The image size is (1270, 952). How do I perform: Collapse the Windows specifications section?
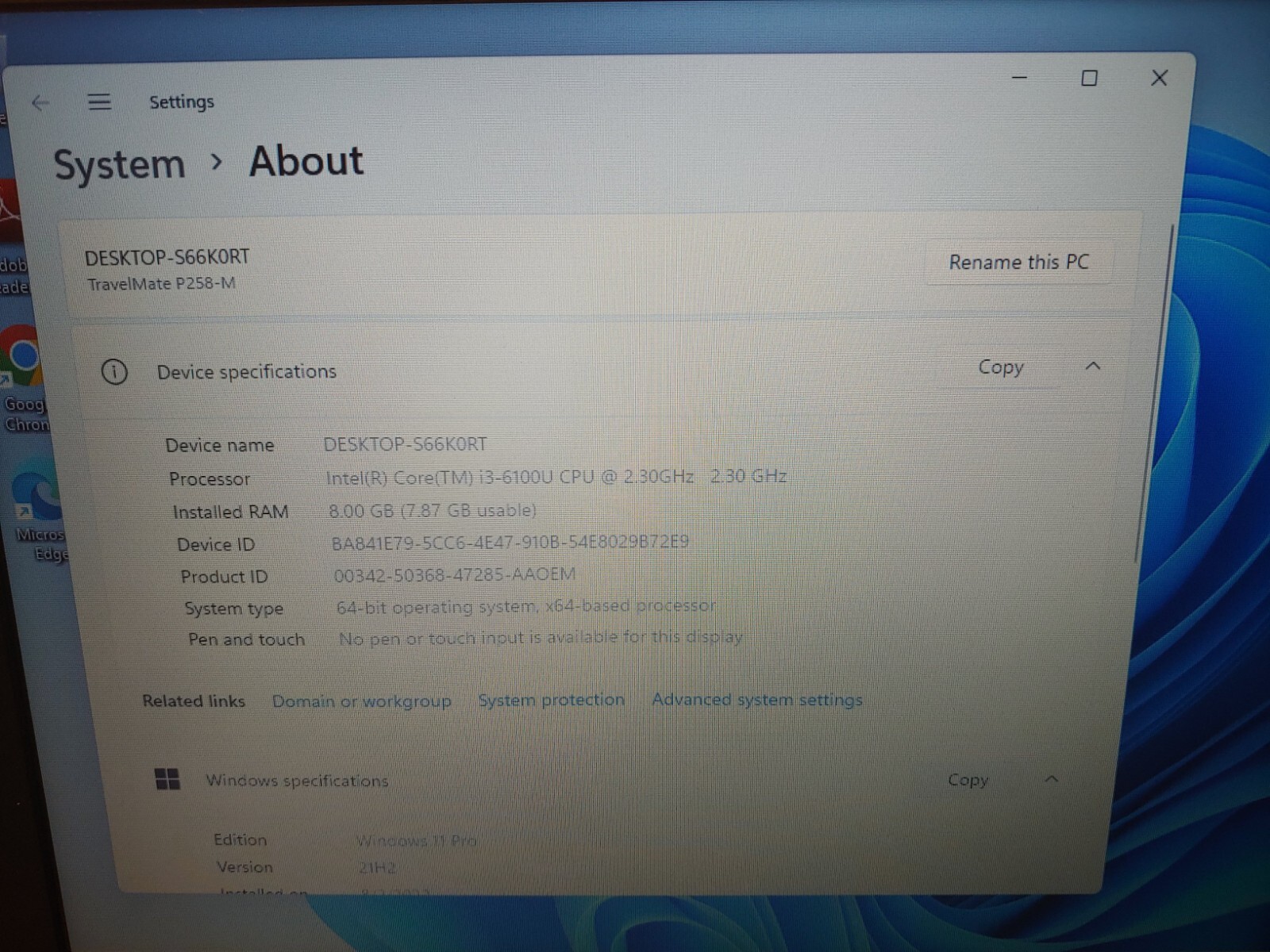pyautogui.click(x=1052, y=779)
